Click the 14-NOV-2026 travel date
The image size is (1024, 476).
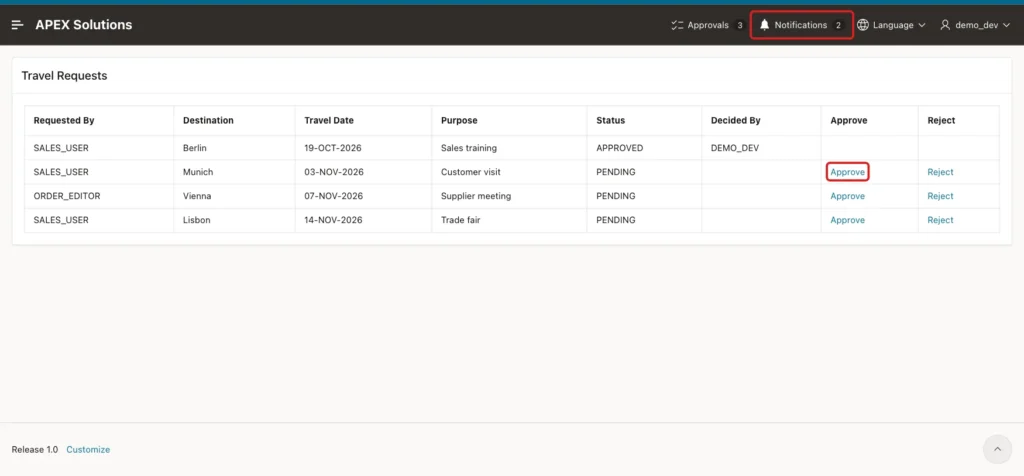click(333, 220)
